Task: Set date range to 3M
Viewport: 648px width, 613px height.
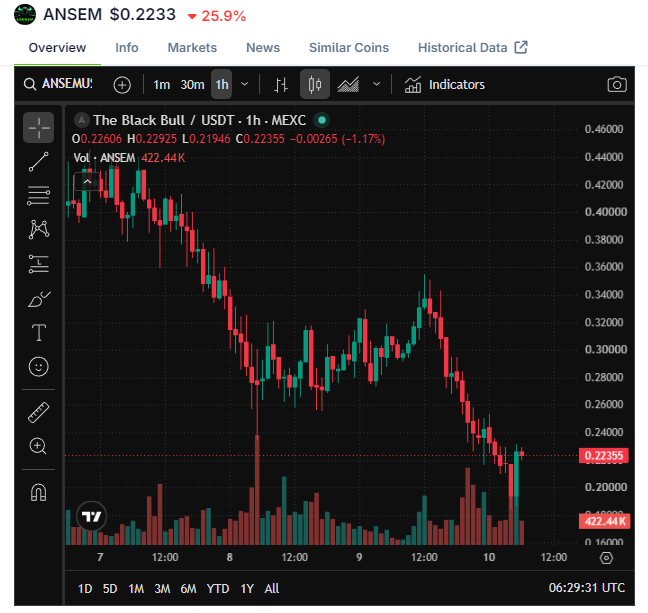Action: pos(162,589)
